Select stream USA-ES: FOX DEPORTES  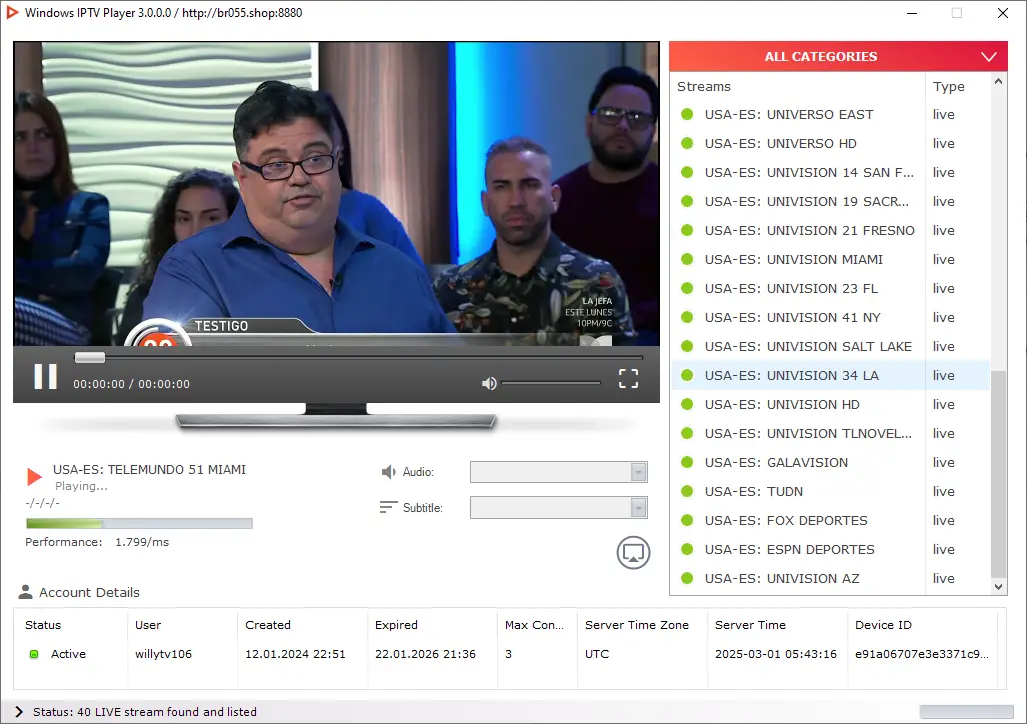(831, 520)
